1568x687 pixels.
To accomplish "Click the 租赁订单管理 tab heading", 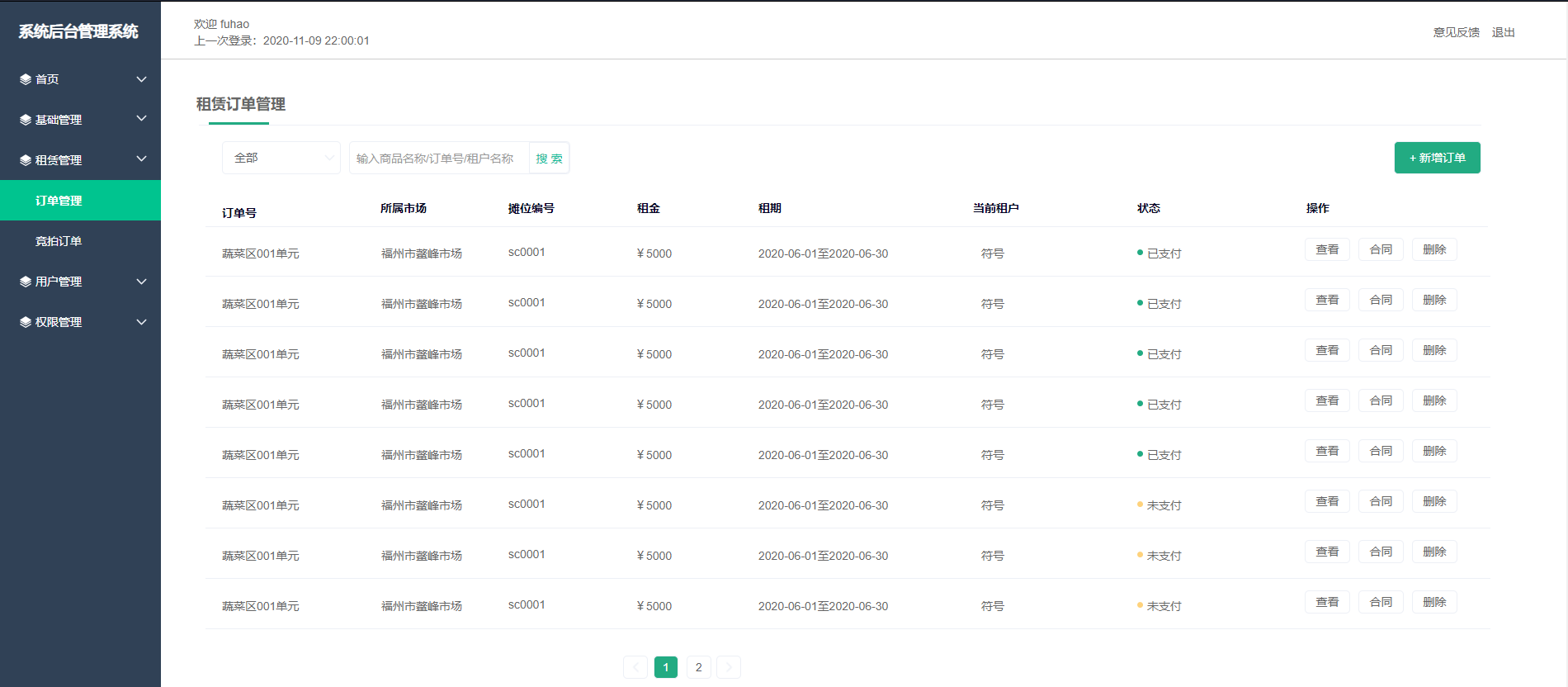I will tap(240, 104).
